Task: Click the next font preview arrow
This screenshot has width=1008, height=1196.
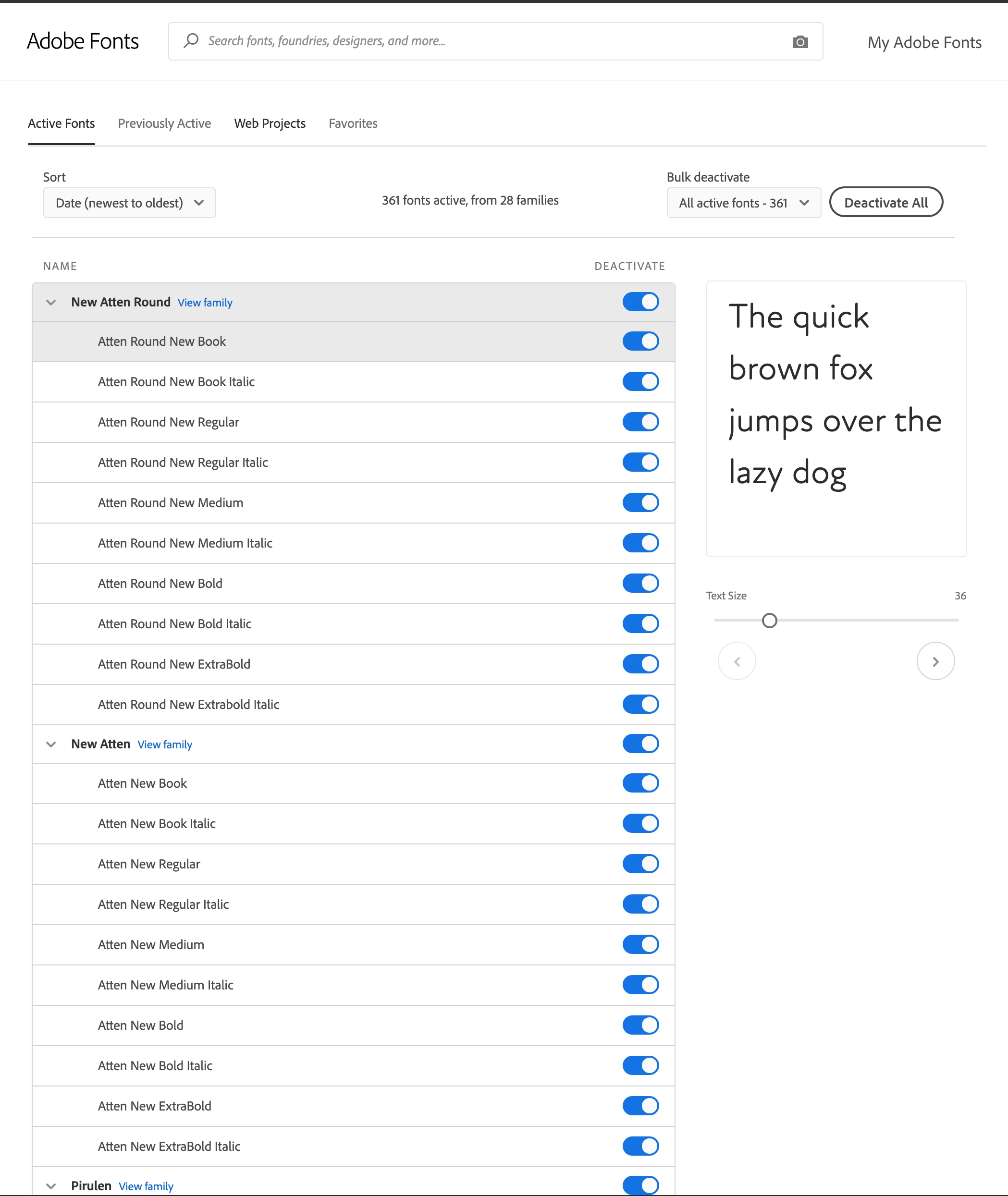Action: pyautogui.click(x=935, y=661)
